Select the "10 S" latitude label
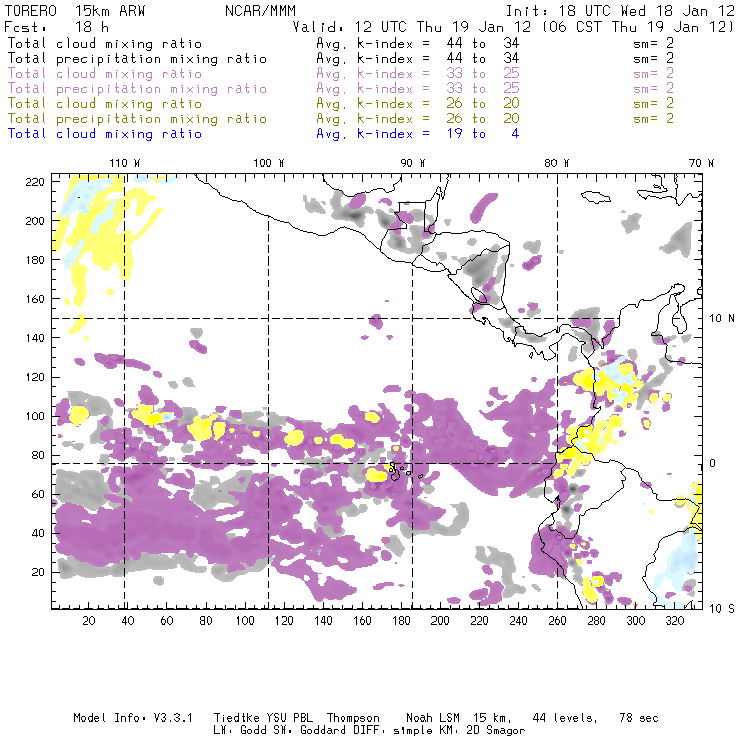This screenshot has height=740, width=740. point(722,609)
